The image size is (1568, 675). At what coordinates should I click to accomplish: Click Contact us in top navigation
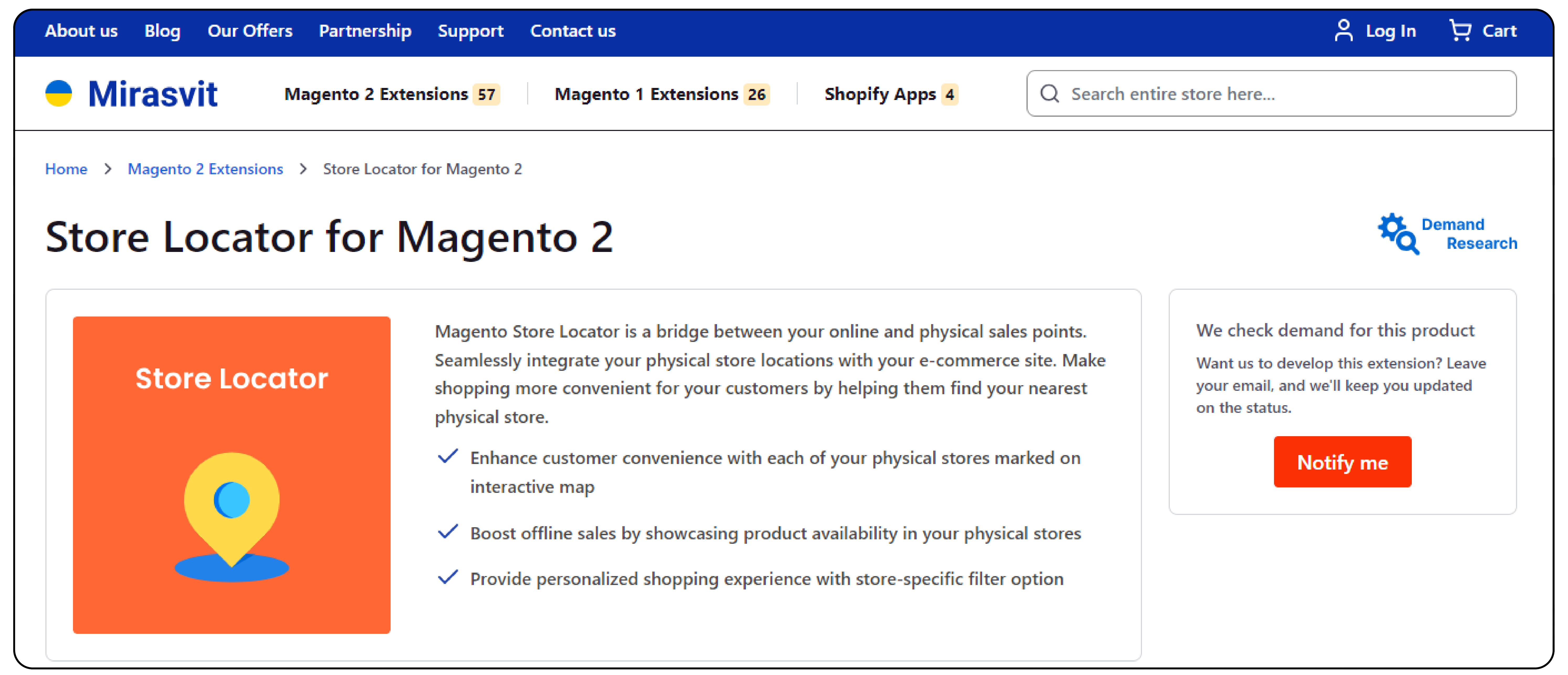[573, 30]
